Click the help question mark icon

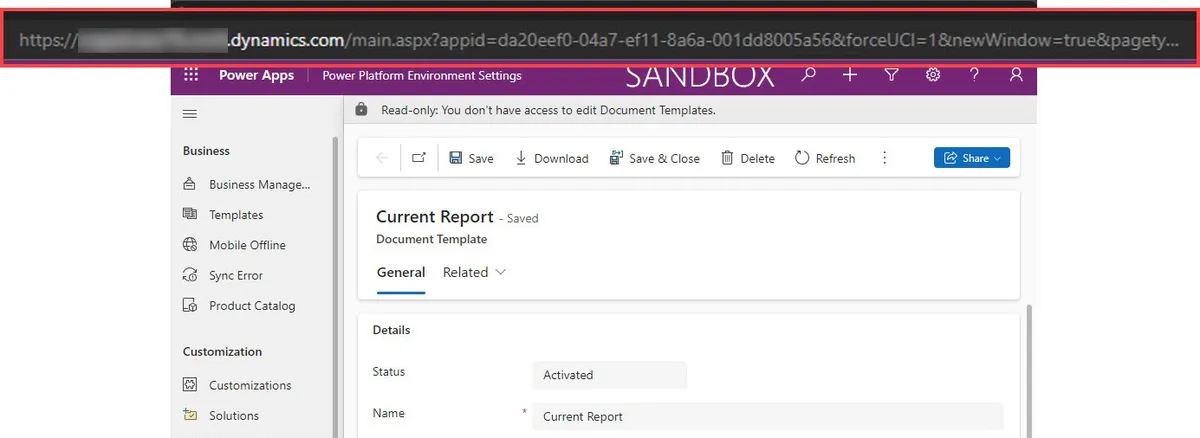point(974,75)
